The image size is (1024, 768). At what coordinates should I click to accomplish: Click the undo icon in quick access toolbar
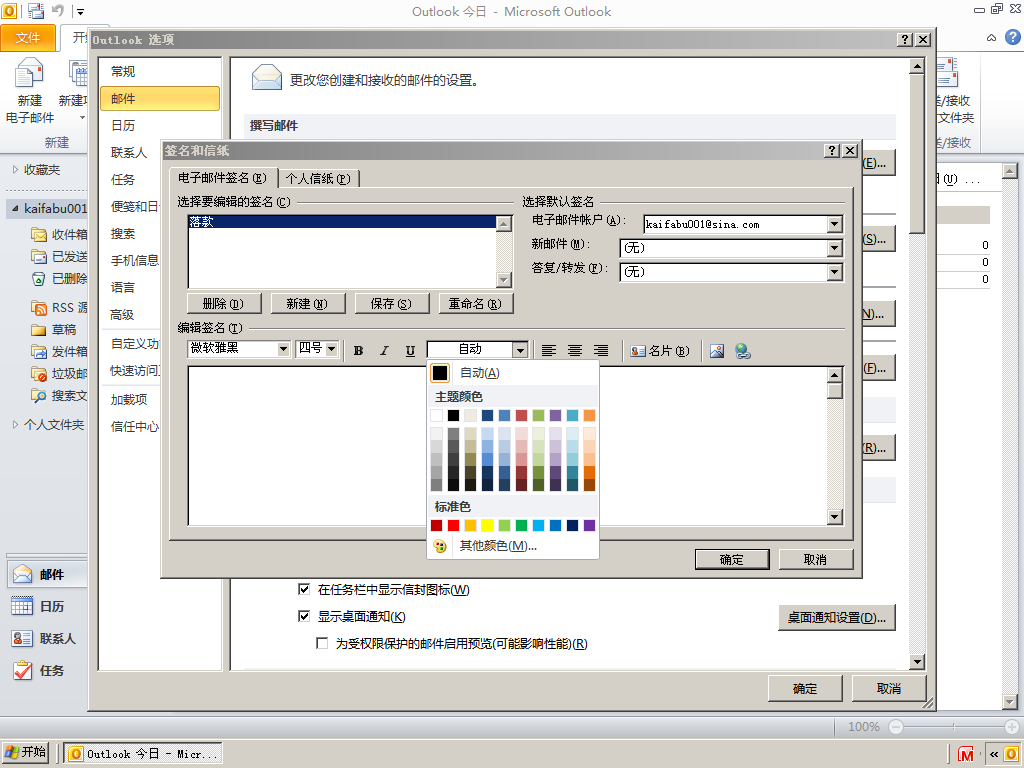click(x=57, y=10)
